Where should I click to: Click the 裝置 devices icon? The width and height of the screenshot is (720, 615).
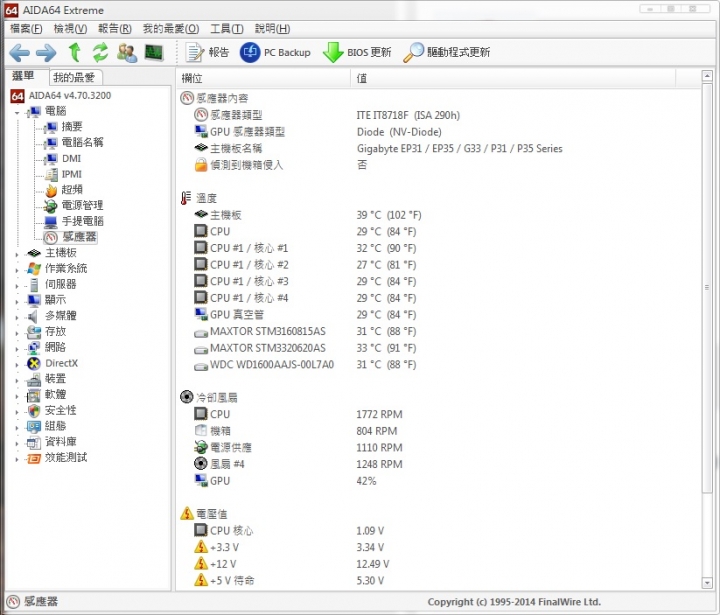[x=34, y=379]
